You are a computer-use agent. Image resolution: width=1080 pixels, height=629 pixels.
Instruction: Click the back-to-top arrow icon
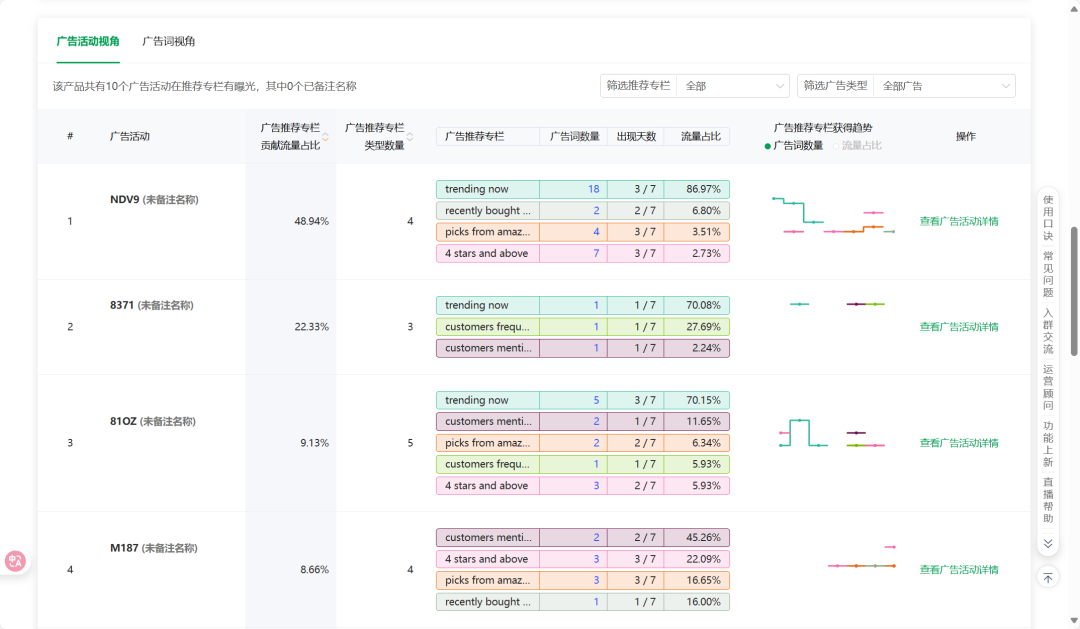point(1048,577)
